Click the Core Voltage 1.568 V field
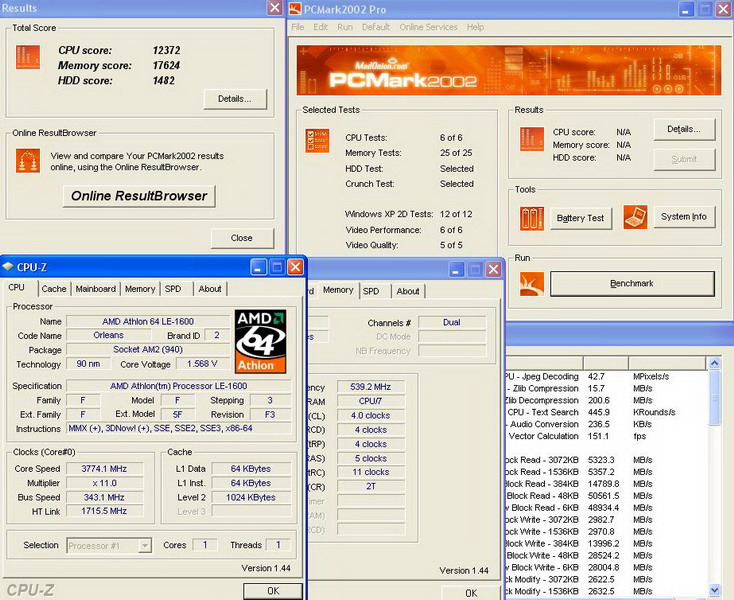Image resolution: width=734 pixels, height=600 pixels. coord(202,364)
